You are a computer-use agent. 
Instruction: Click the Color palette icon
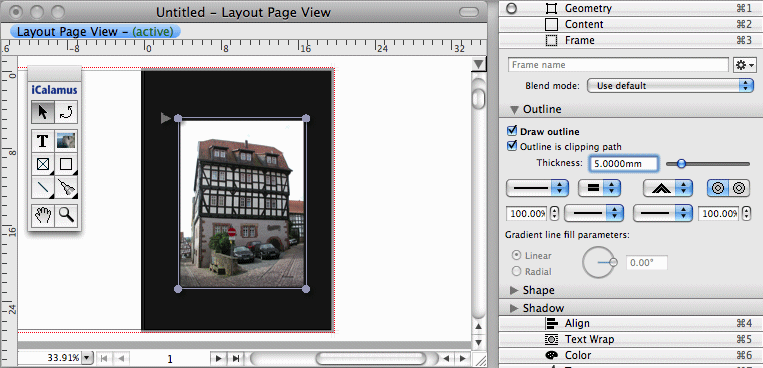[x=551, y=355]
